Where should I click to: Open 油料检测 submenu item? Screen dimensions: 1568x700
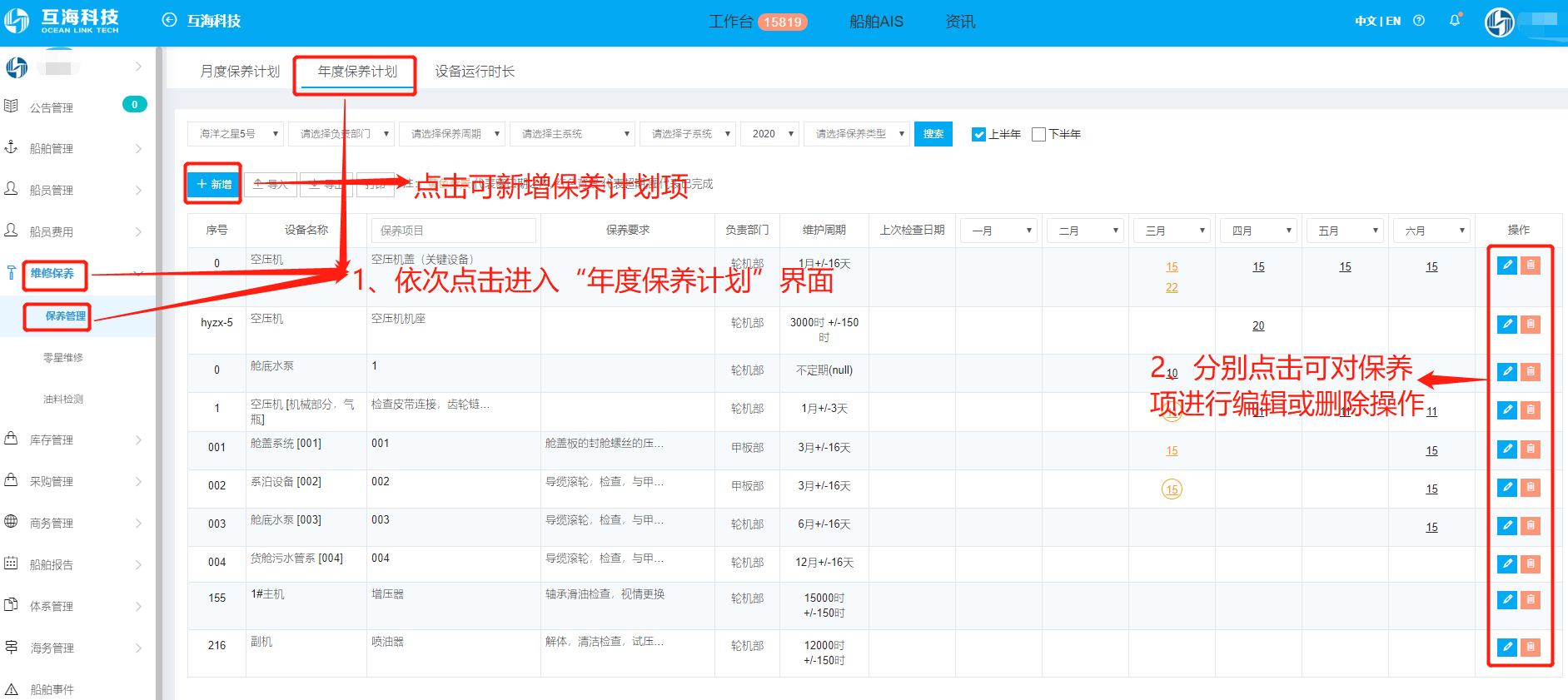click(63, 400)
